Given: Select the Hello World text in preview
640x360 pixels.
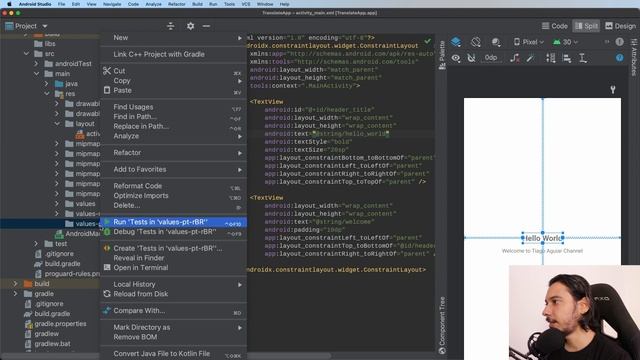Looking at the screenshot, I should coord(542,238).
